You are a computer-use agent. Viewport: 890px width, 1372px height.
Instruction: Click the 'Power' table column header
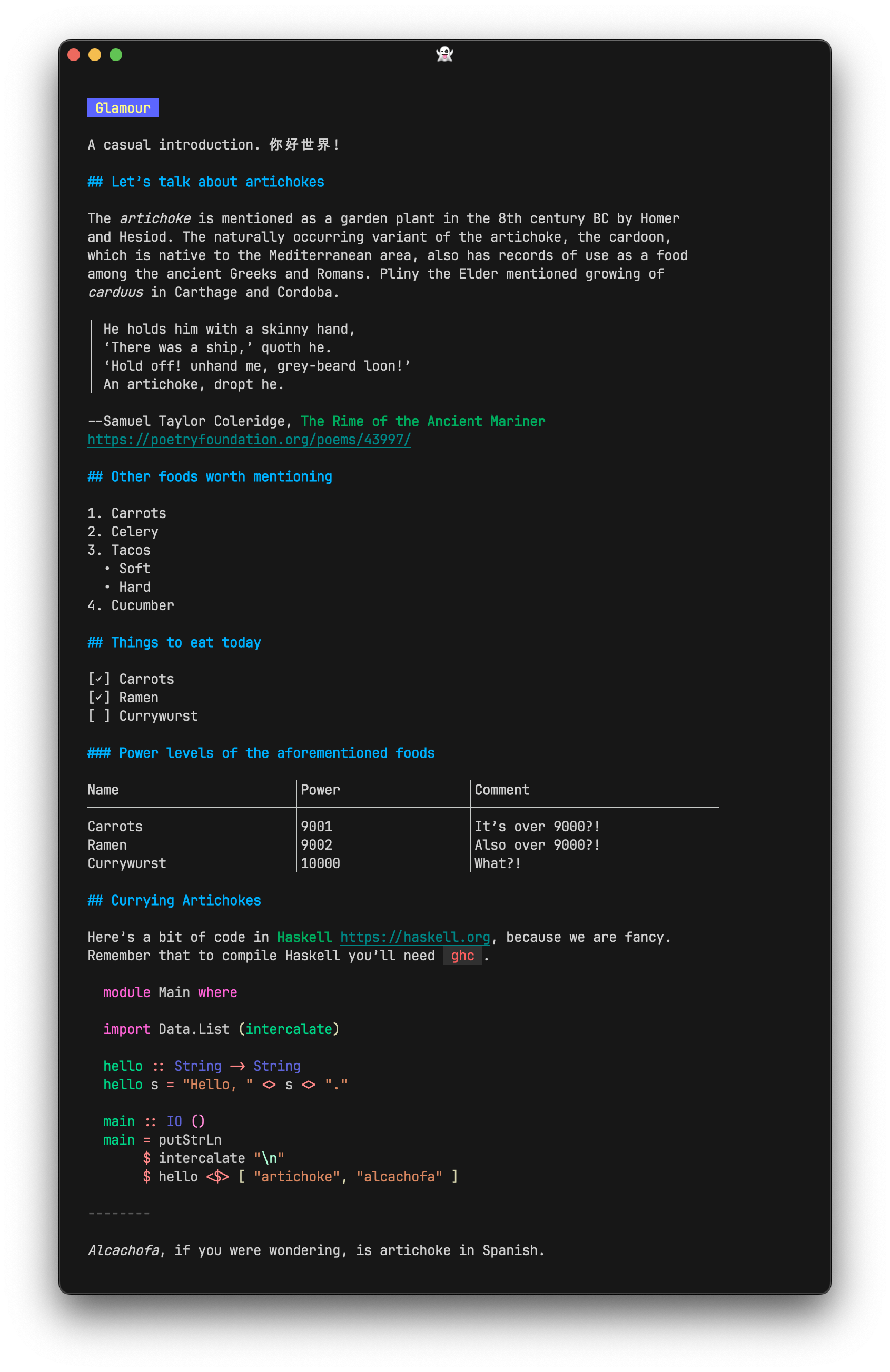tap(321, 790)
